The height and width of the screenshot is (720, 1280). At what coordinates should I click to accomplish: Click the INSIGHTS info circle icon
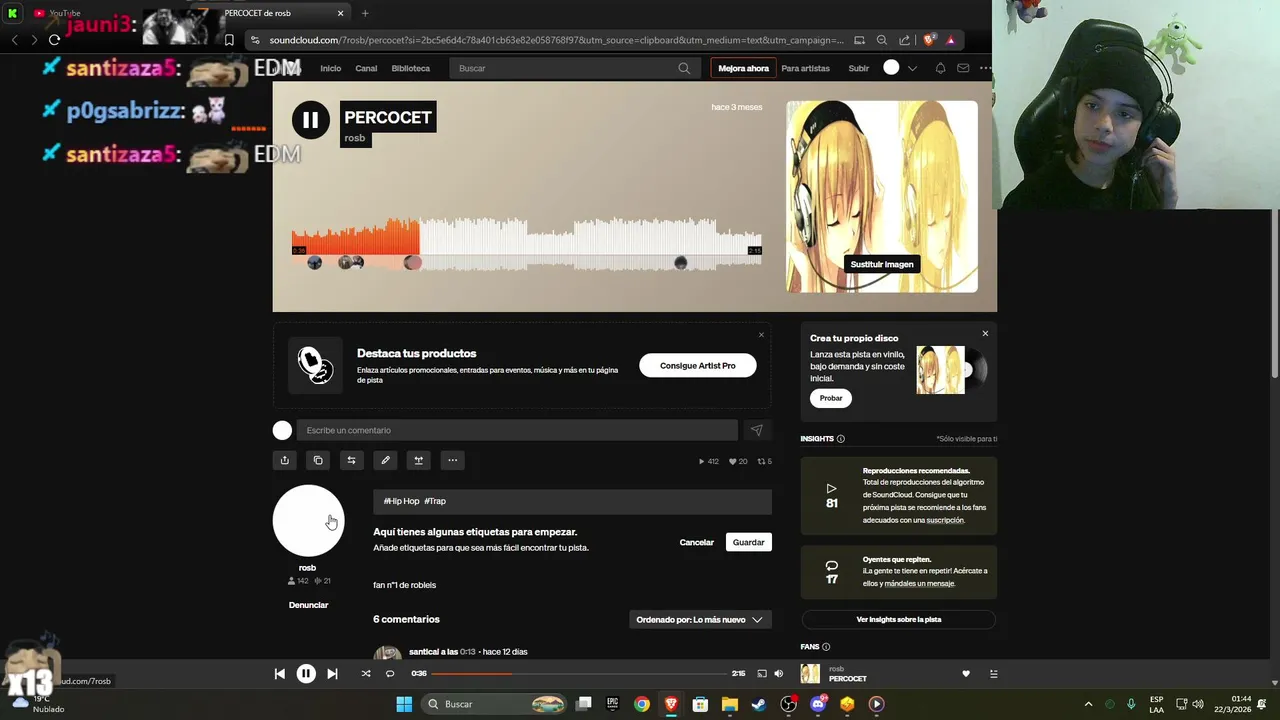(x=840, y=439)
